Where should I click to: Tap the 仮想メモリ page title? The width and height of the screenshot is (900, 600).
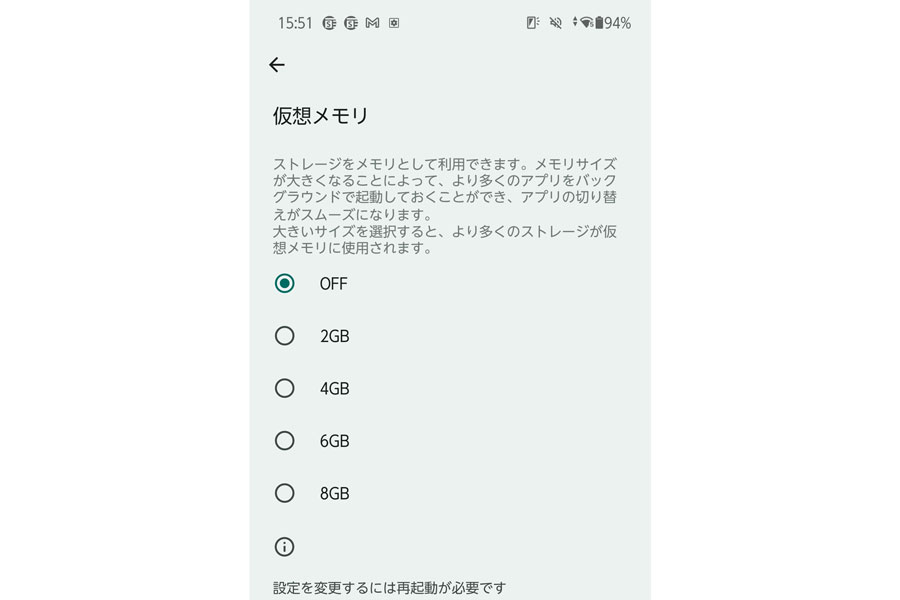[320, 116]
